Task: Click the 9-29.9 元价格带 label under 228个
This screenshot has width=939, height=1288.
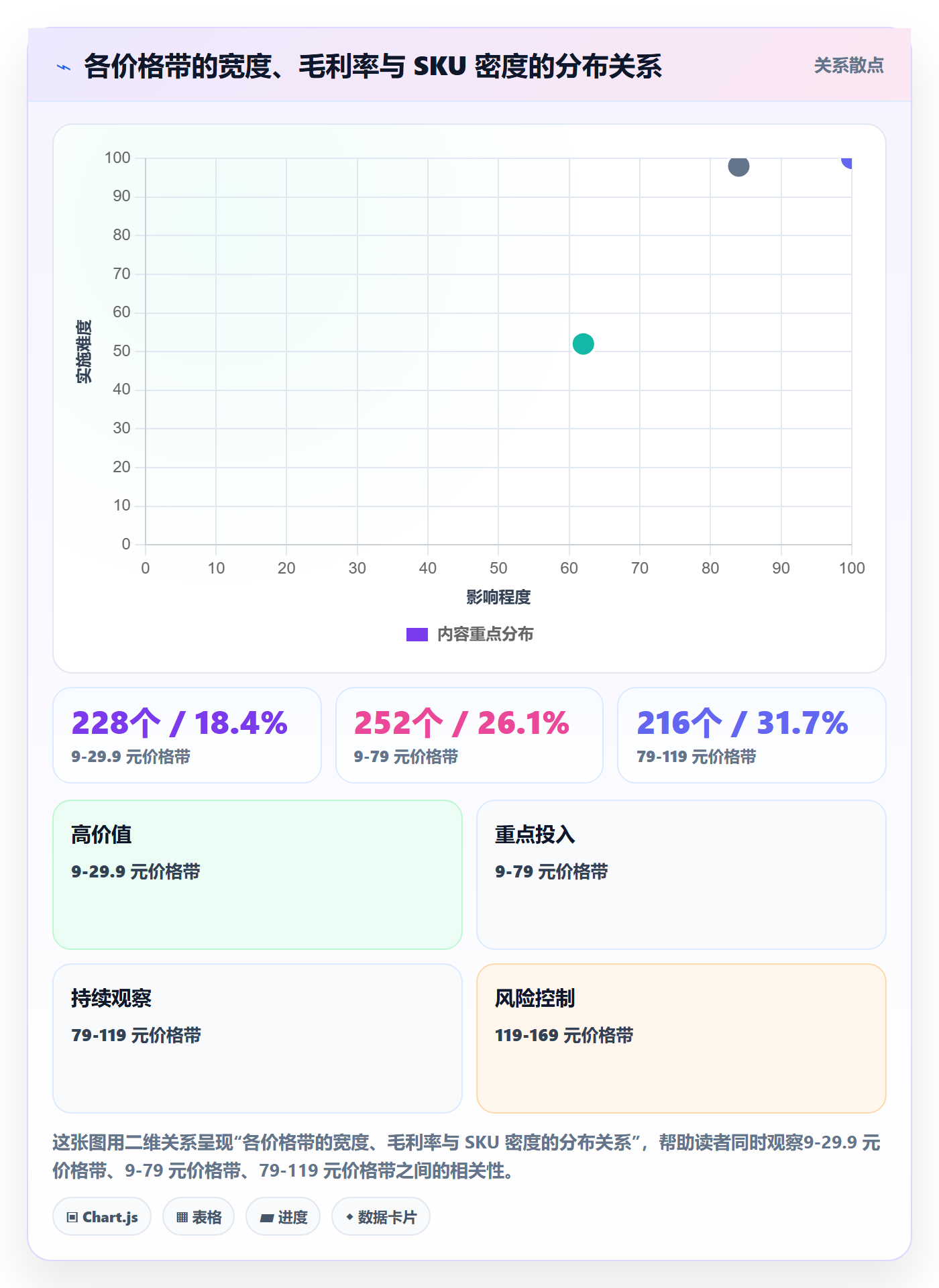Action: [x=131, y=757]
